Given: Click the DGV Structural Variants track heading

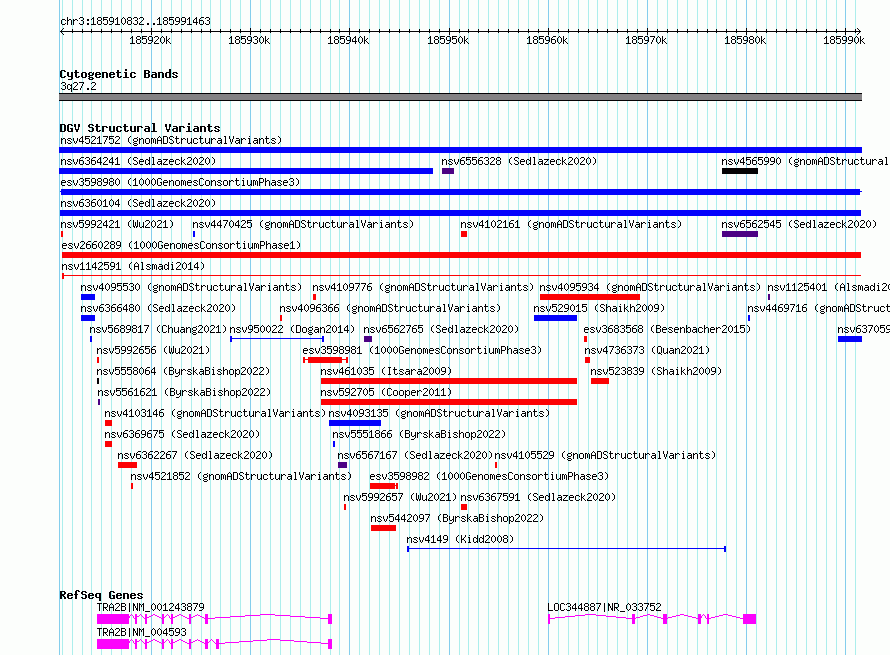Looking at the screenshot, I should 140,128.
